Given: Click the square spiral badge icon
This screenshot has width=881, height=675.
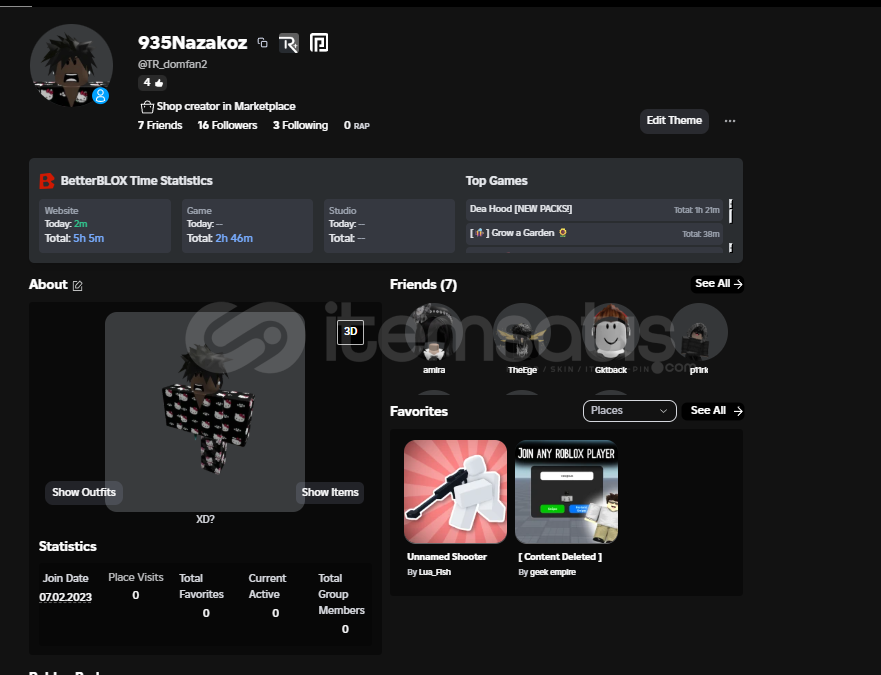Looking at the screenshot, I should tap(319, 43).
